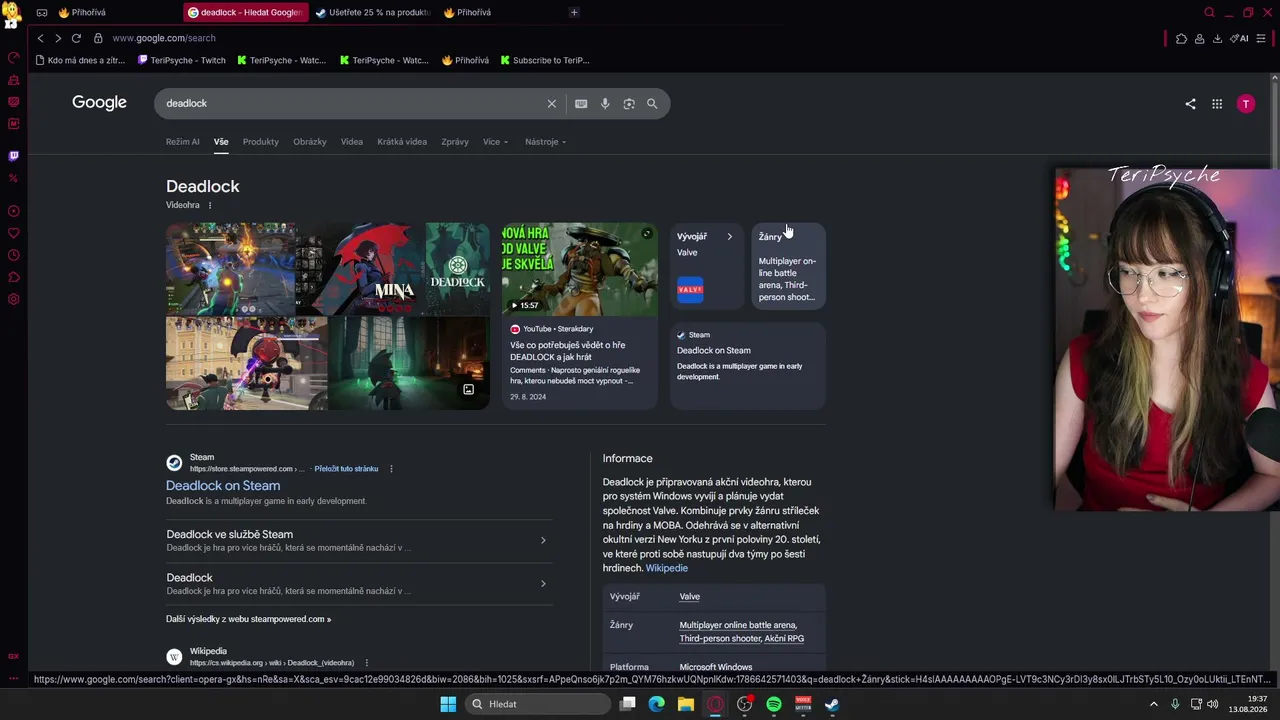Screen dimensions: 1280x720
Task: Launch Microsoft Edge from the taskbar
Action: coord(656,704)
